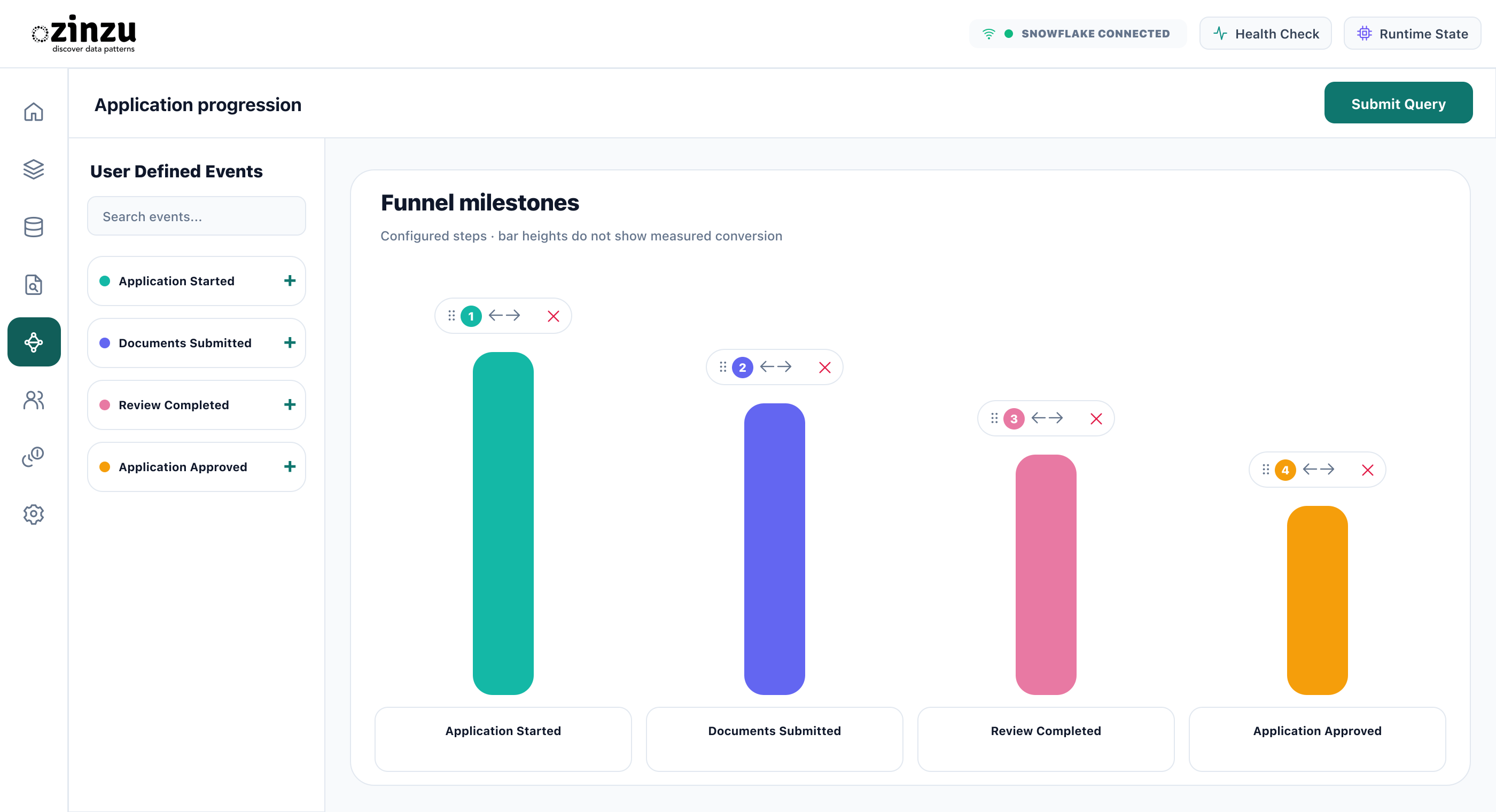Image resolution: width=1496 pixels, height=812 pixels.
Task: Open the layers stack sidebar icon
Action: (34, 169)
